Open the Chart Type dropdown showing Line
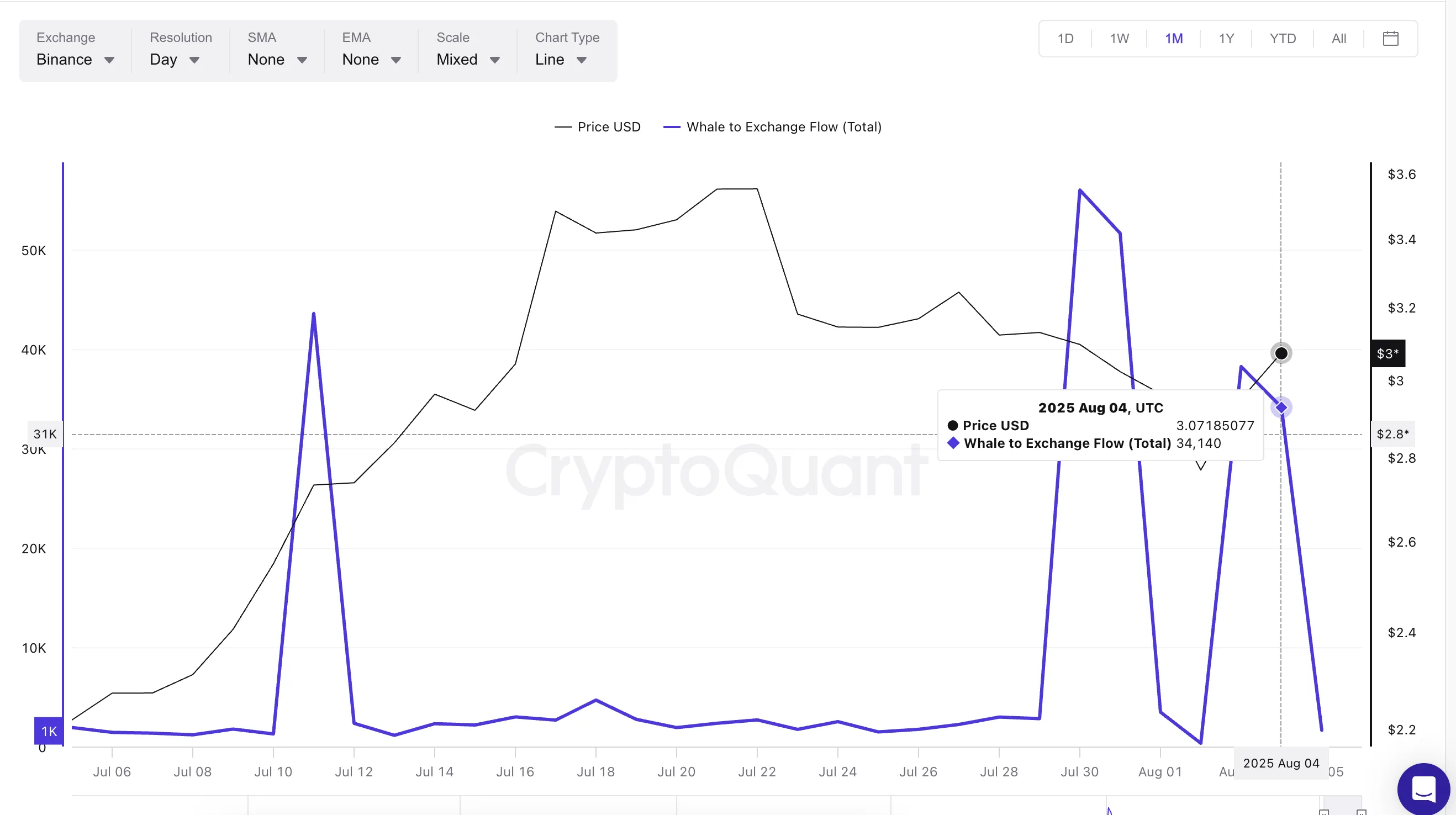 (x=560, y=59)
